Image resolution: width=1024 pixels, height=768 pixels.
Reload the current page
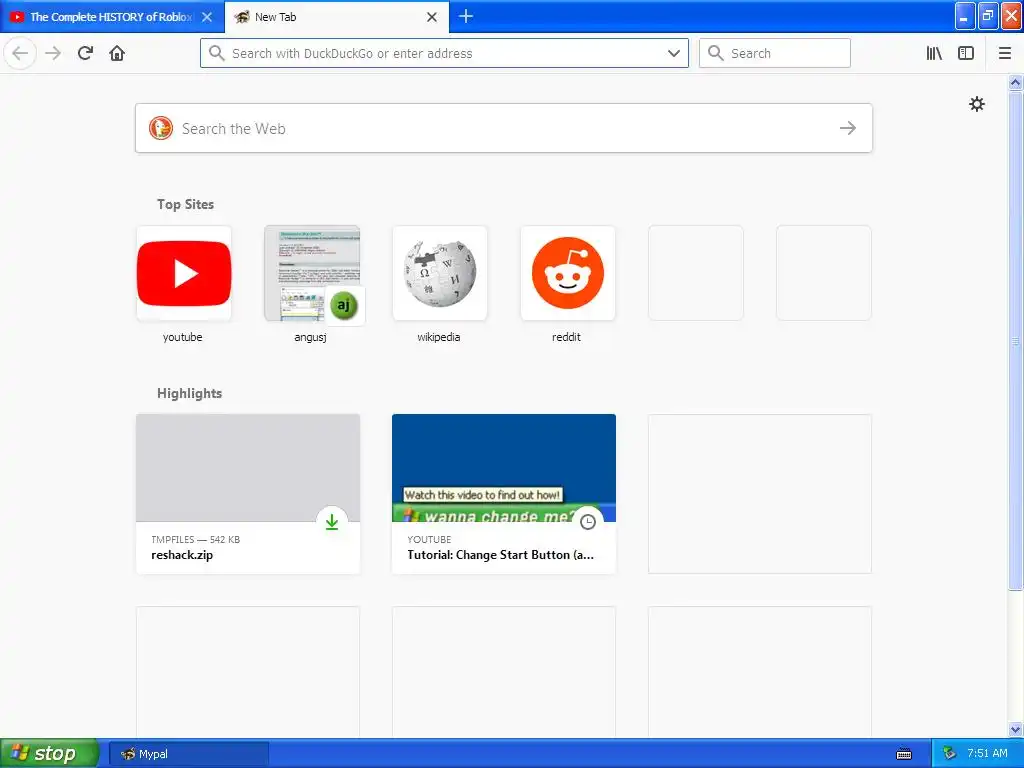point(85,53)
